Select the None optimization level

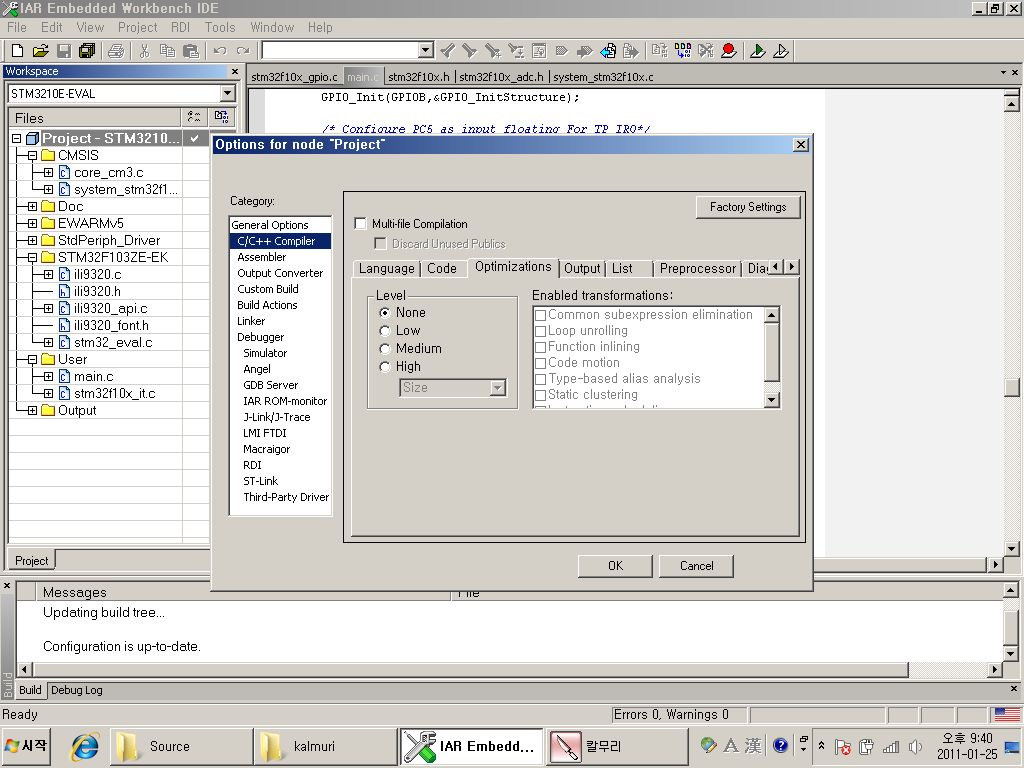pyautogui.click(x=385, y=313)
